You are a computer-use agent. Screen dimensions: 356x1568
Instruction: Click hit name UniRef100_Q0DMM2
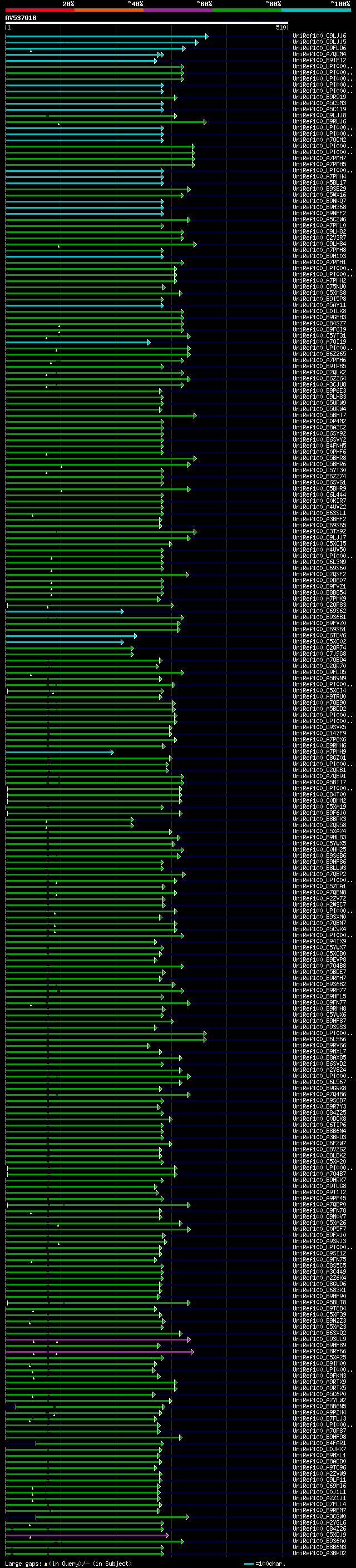click(319, 800)
